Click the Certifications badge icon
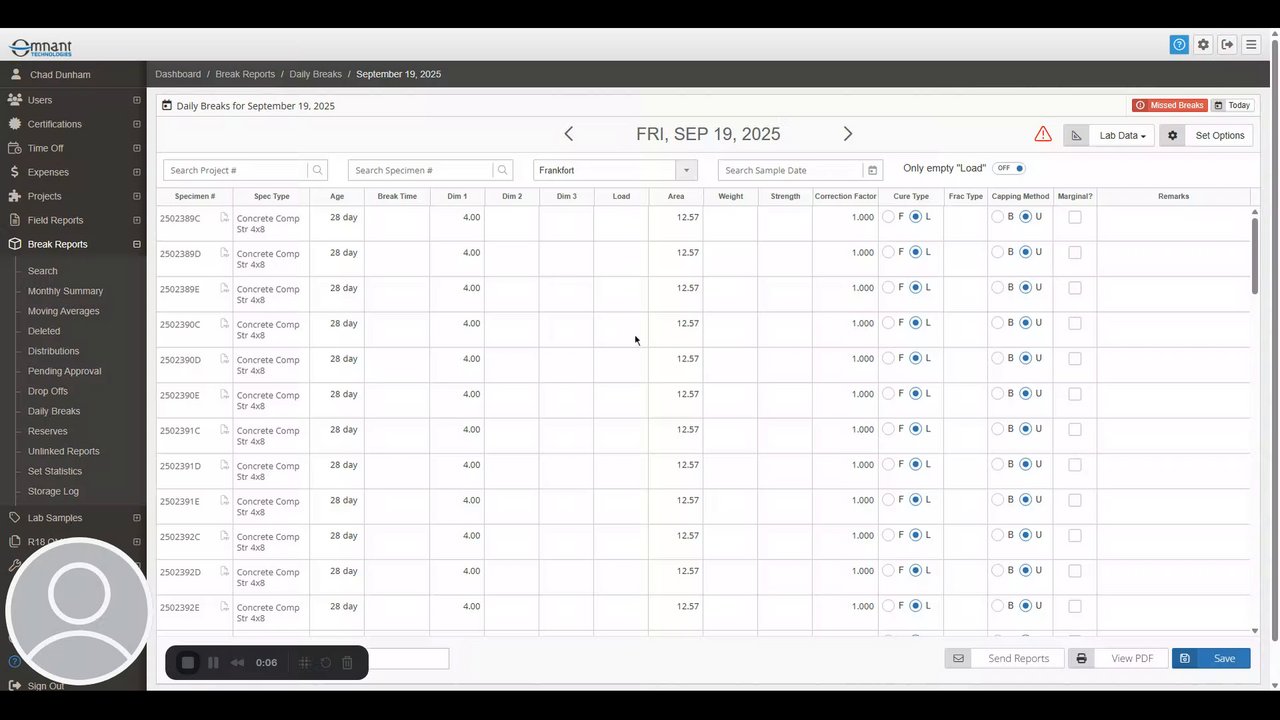The height and width of the screenshot is (720, 1280). tap(14, 124)
